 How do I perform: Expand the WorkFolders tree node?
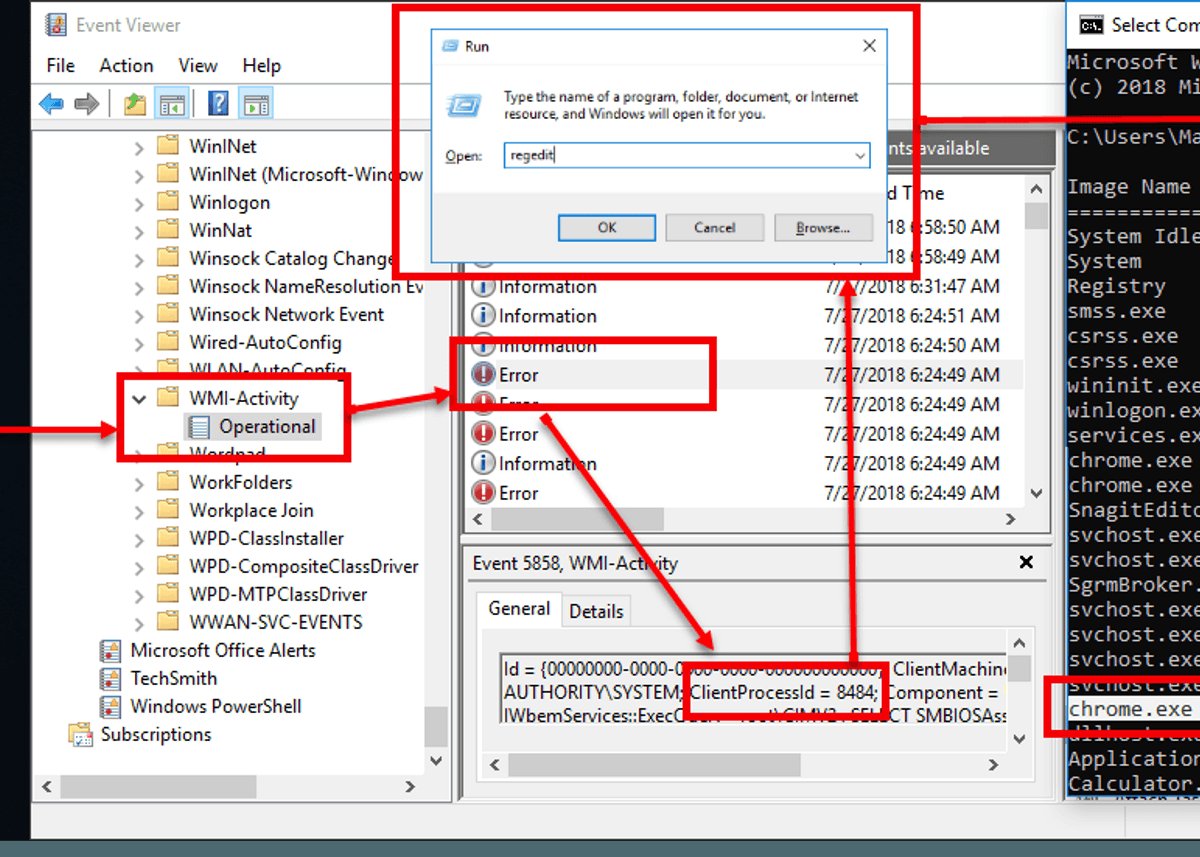[x=139, y=482]
